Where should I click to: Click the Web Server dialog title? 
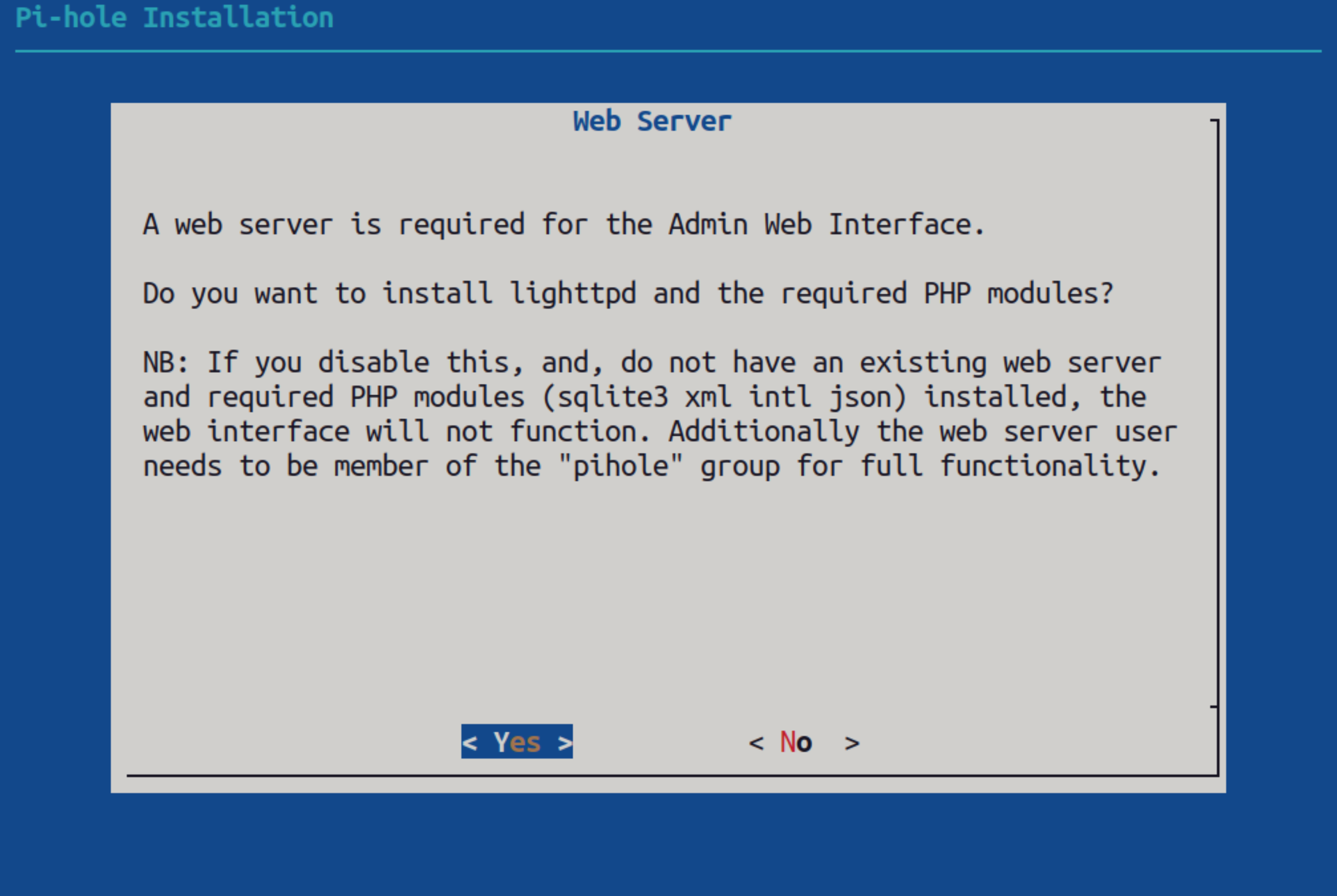coord(652,122)
